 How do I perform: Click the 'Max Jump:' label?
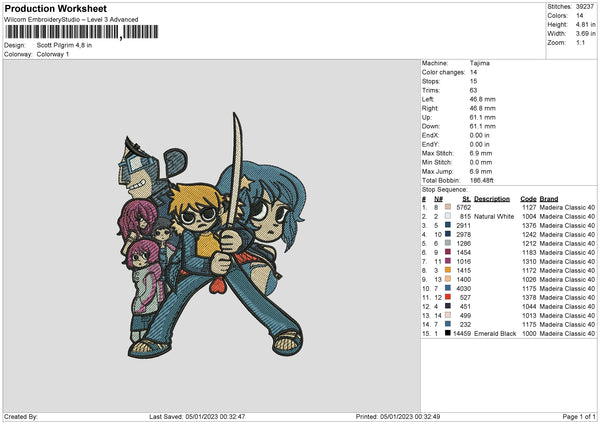tap(437, 171)
